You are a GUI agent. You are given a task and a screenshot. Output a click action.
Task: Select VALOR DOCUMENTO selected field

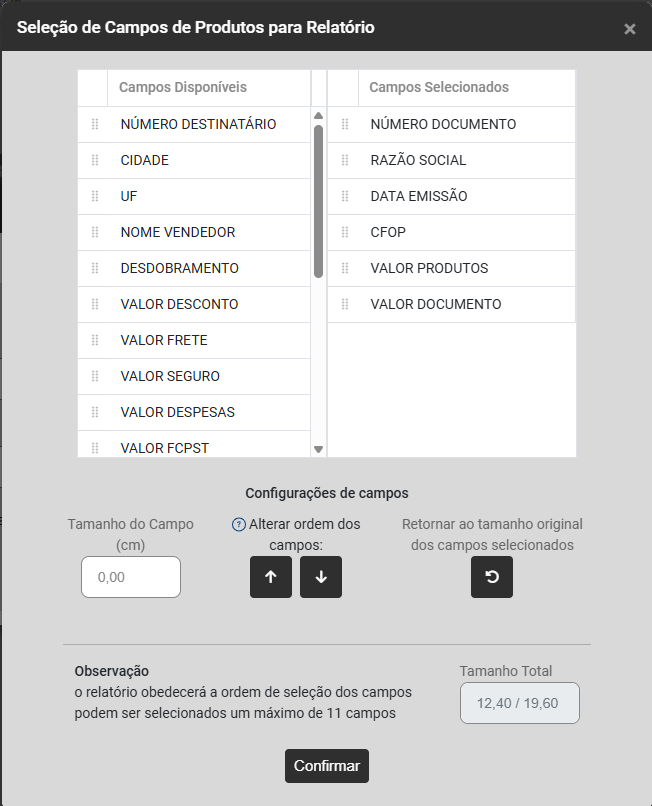click(x=436, y=304)
